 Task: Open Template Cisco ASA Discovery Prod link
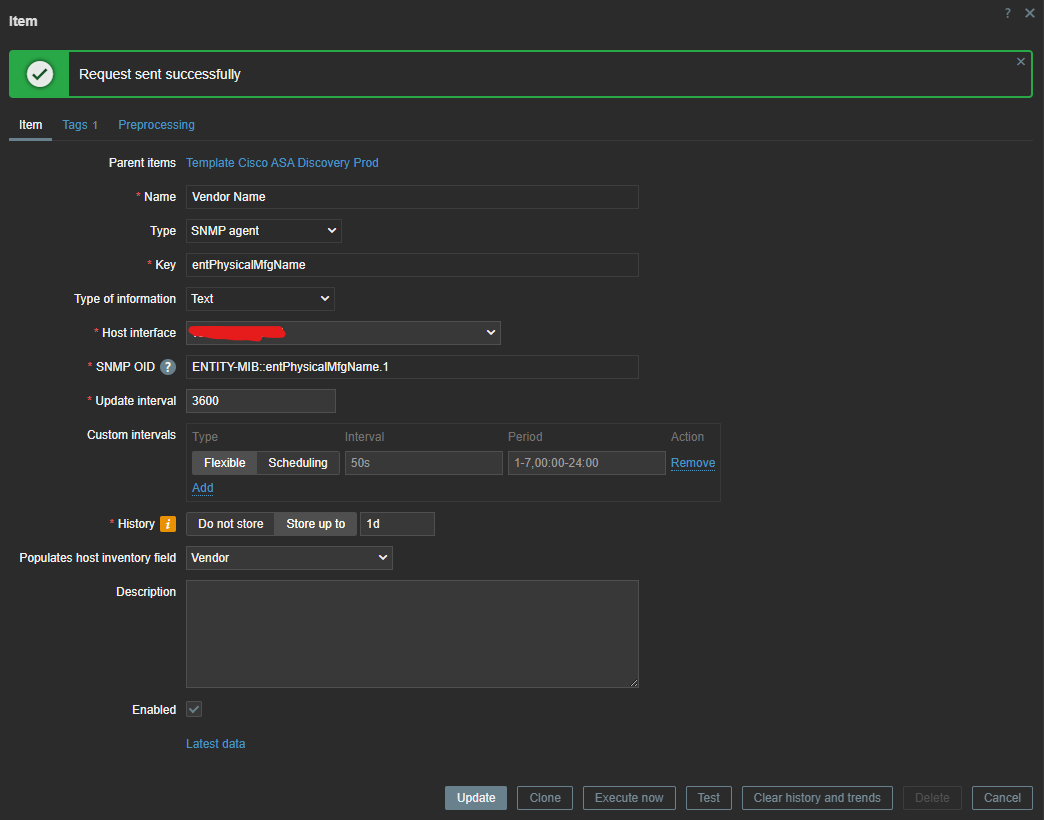pyautogui.click(x=282, y=163)
